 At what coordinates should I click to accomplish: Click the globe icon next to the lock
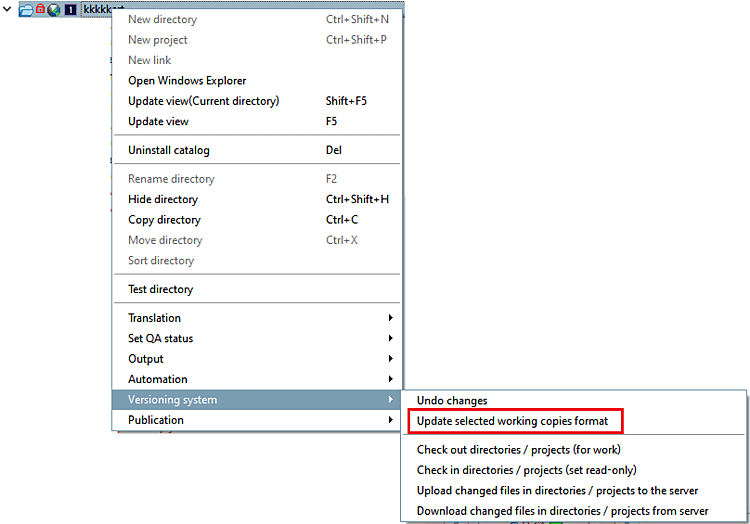54,10
